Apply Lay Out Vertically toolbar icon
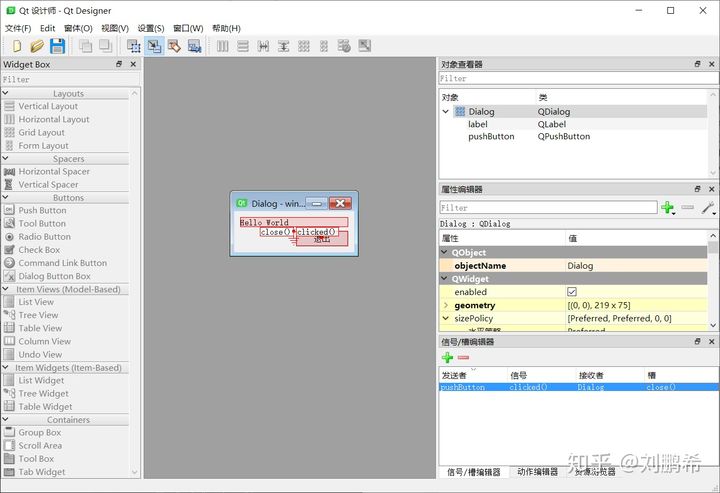 [243, 46]
